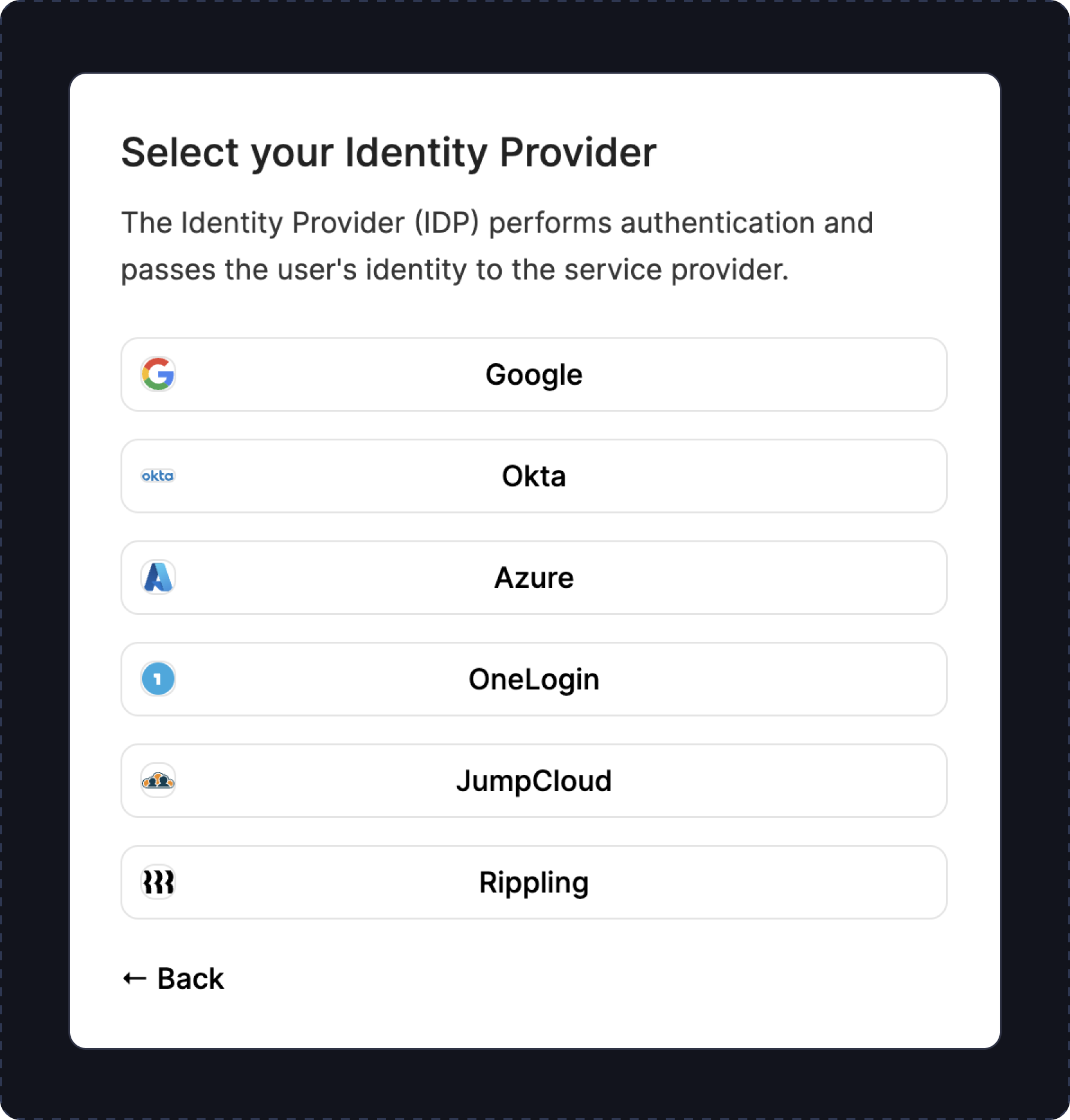Click the 'passes the user's identity' text line

click(454, 270)
